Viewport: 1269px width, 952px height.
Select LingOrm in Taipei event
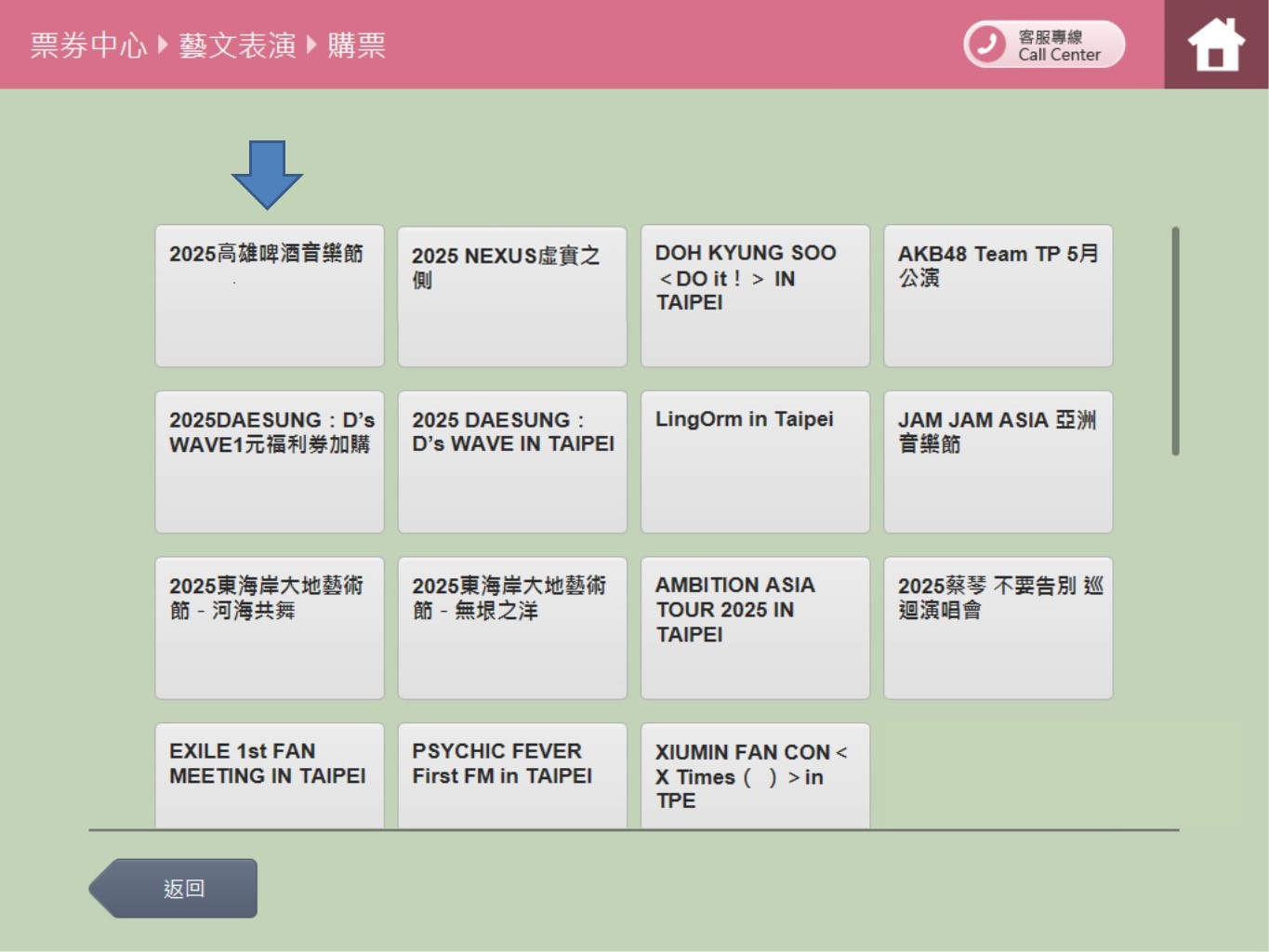[x=755, y=462]
